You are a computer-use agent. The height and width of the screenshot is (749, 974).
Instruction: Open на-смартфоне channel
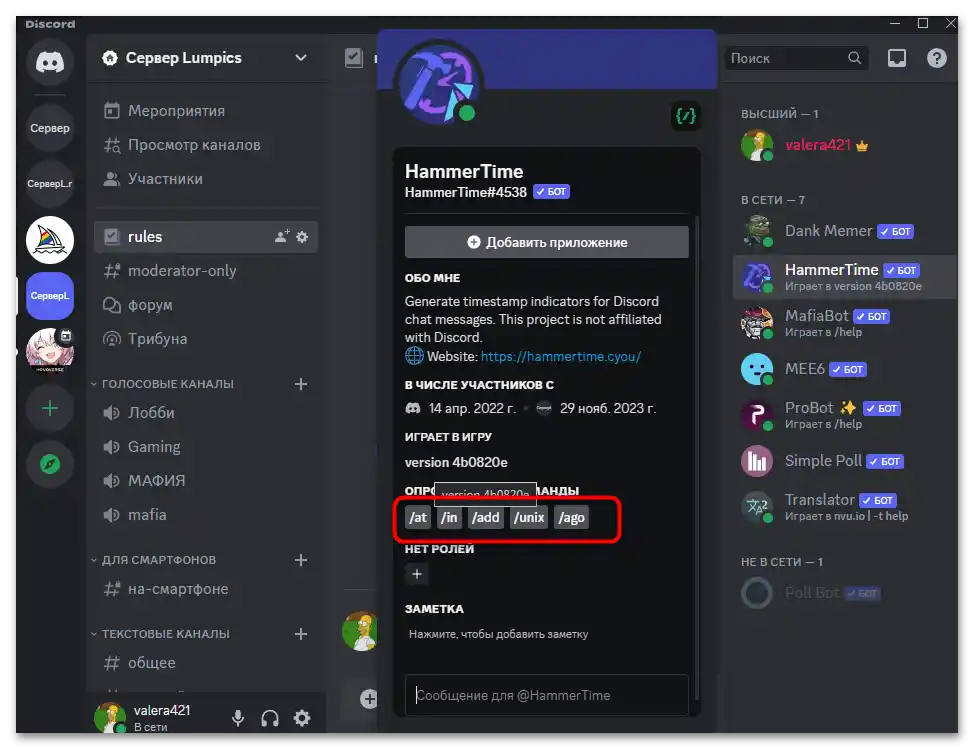click(x=206, y=589)
